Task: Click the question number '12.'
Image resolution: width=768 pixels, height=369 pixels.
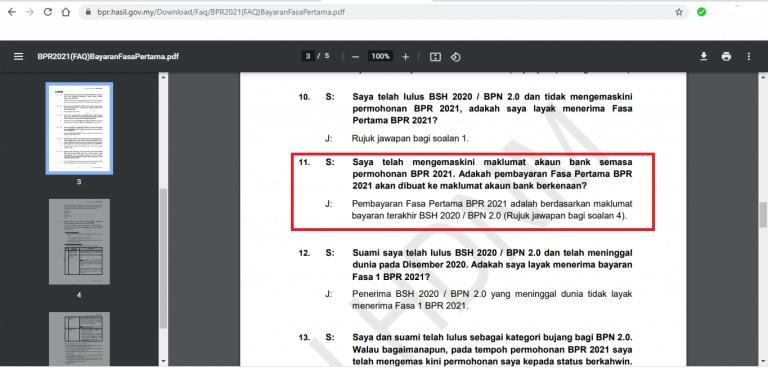Action: click(304, 253)
